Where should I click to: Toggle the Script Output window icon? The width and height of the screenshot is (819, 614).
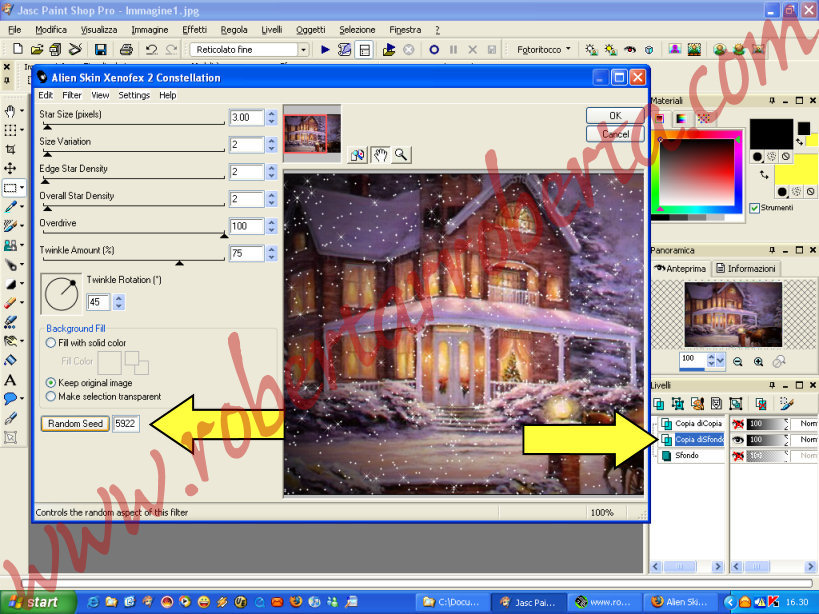(365, 50)
